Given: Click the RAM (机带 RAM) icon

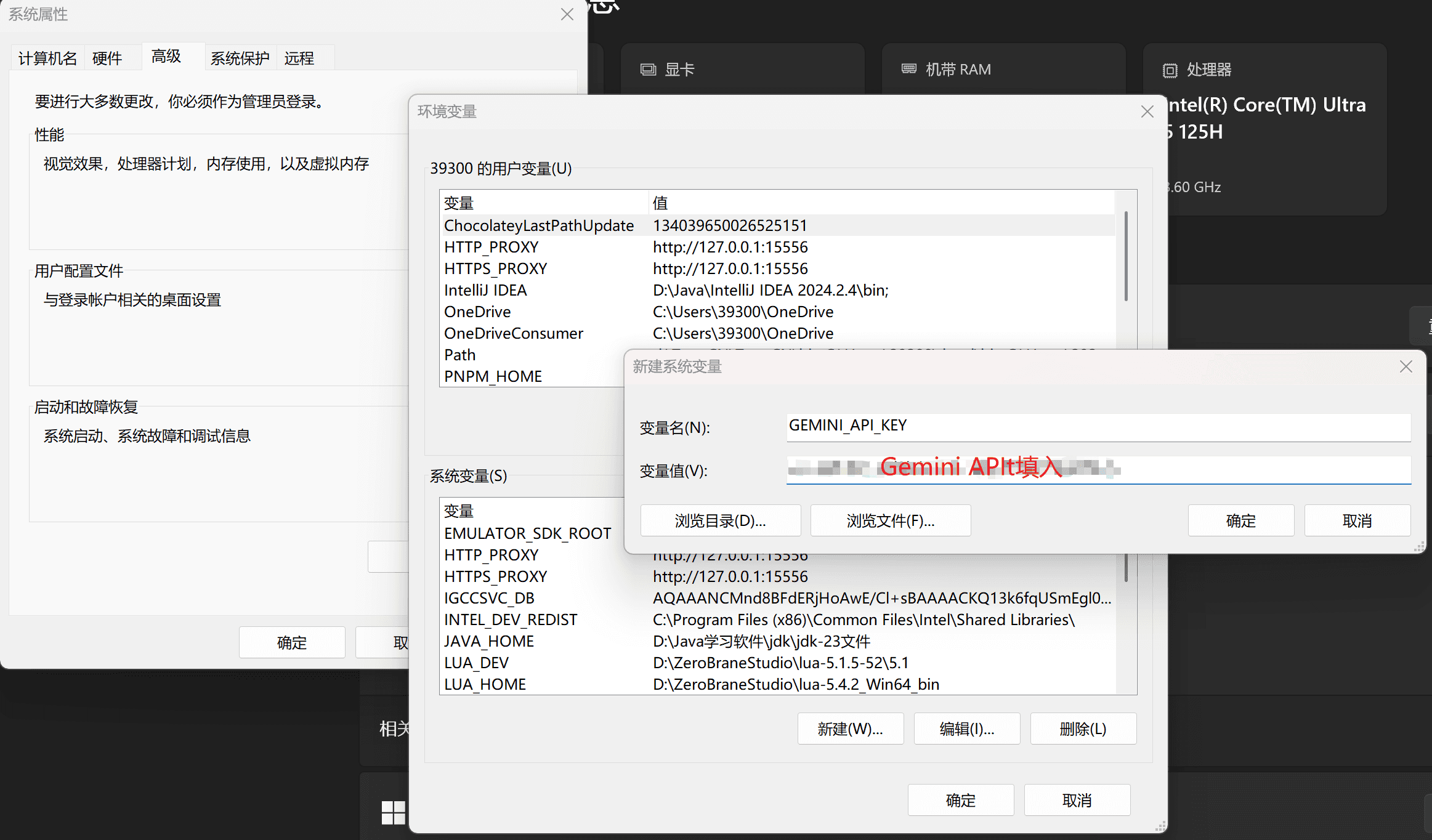Looking at the screenshot, I should [909, 69].
